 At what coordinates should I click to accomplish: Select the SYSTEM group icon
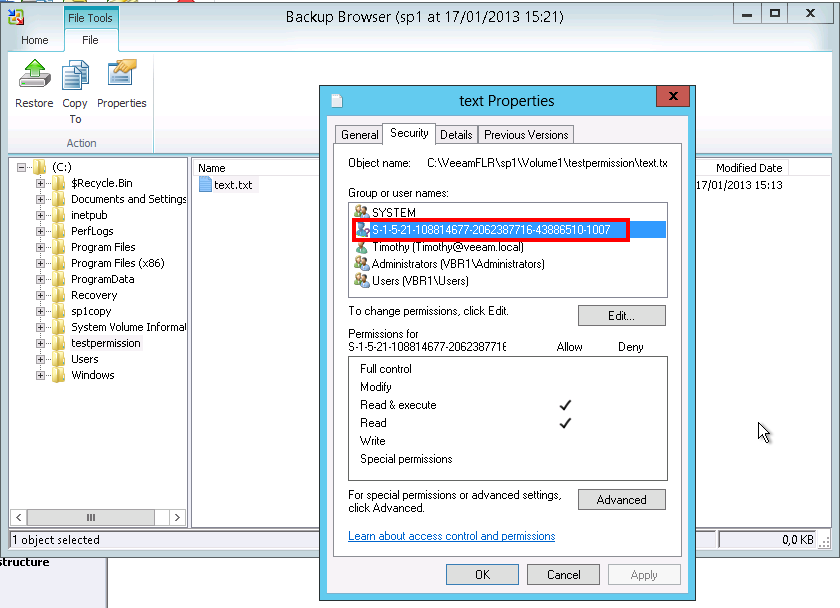361,212
